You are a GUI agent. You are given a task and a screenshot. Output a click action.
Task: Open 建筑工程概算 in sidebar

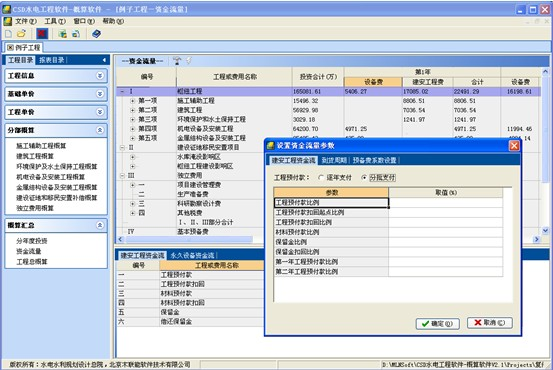coord(35,156)
